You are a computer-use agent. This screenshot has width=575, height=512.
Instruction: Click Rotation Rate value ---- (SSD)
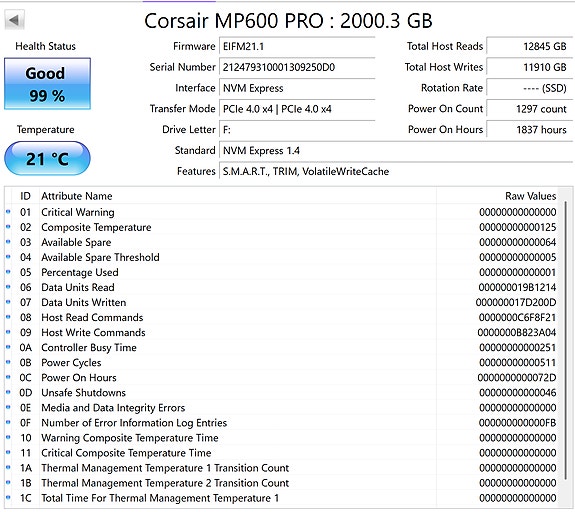(529, 88)
